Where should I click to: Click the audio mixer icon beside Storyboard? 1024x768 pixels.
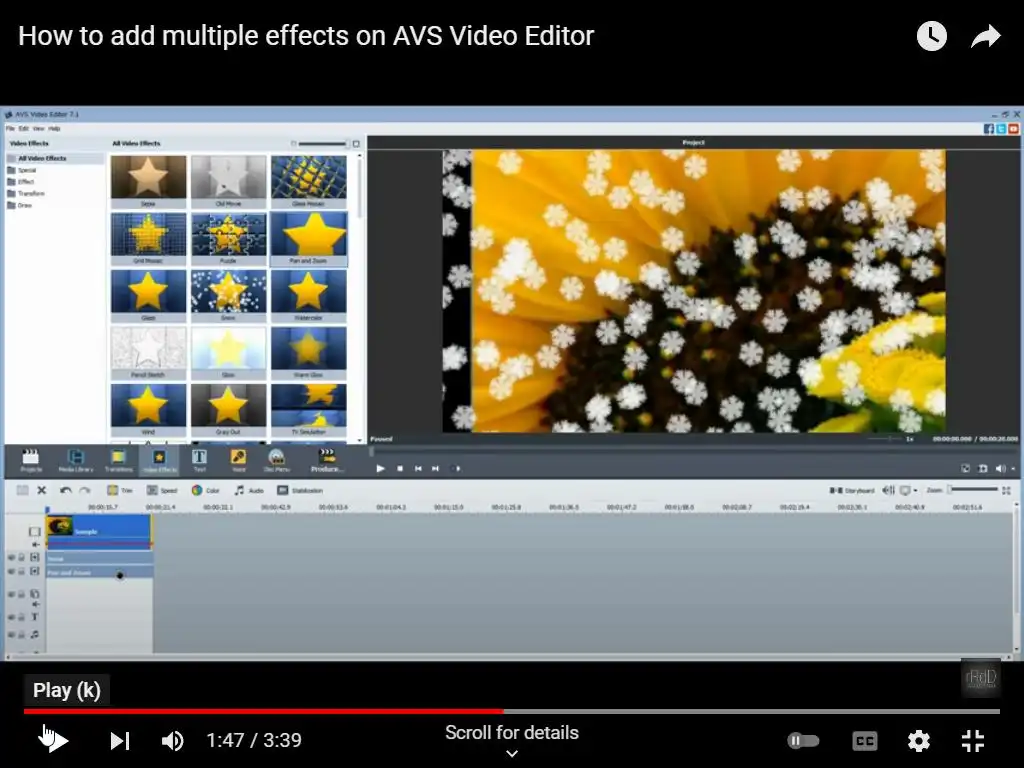888,490
